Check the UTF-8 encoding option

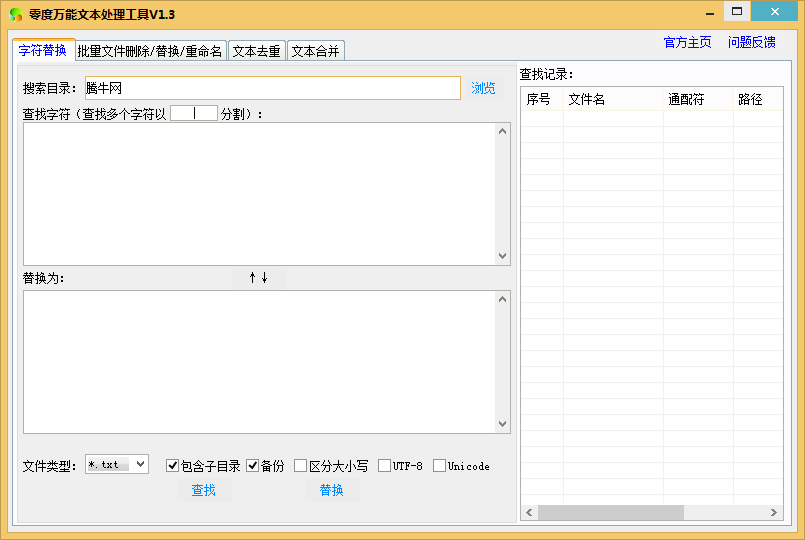tap(384, 466)
